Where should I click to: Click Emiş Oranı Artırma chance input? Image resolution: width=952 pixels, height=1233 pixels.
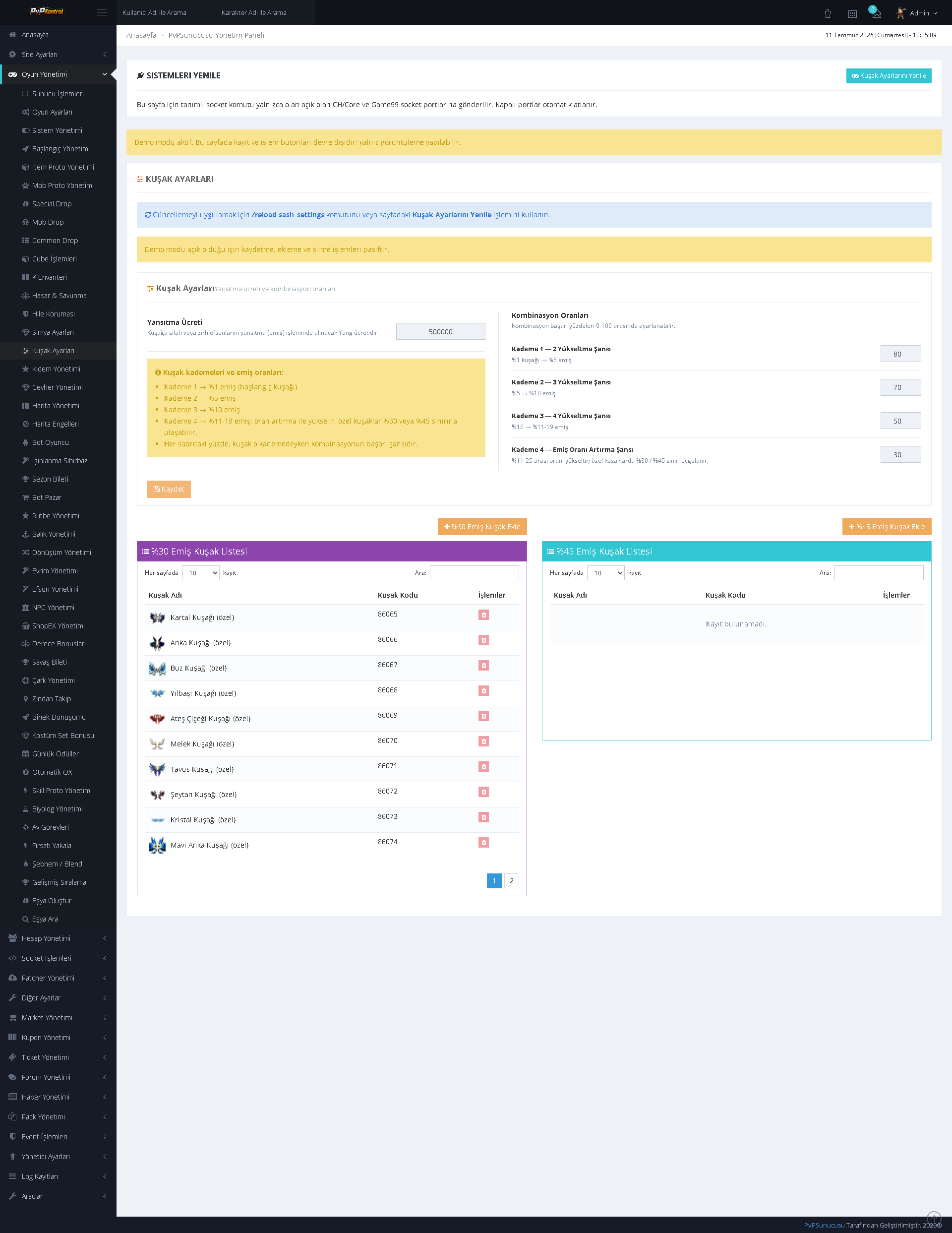(900, 454)
